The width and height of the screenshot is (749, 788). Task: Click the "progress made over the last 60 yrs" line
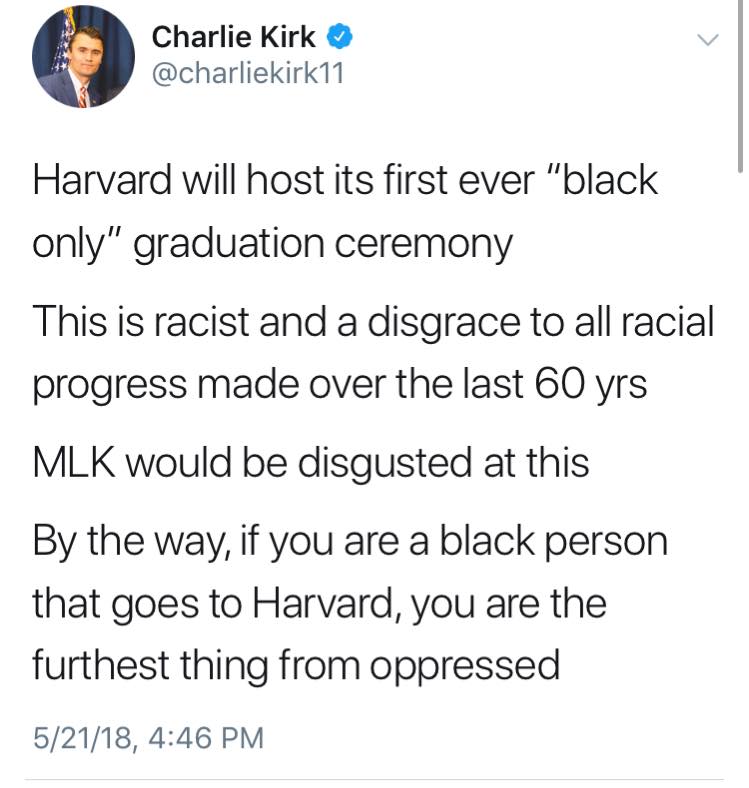(x=340, y=385)
